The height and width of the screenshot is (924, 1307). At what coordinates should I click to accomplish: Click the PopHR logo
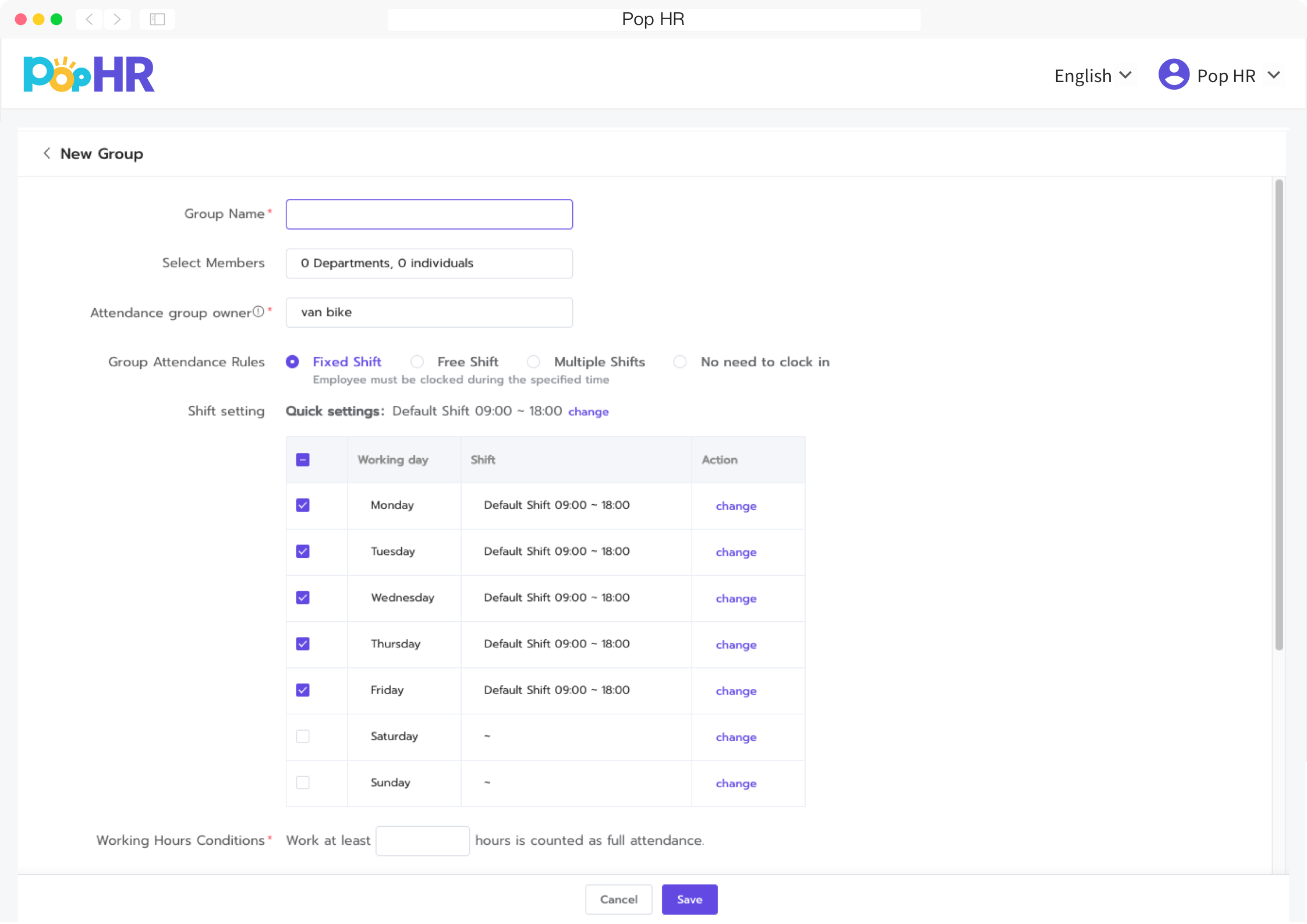click(88, 75)
